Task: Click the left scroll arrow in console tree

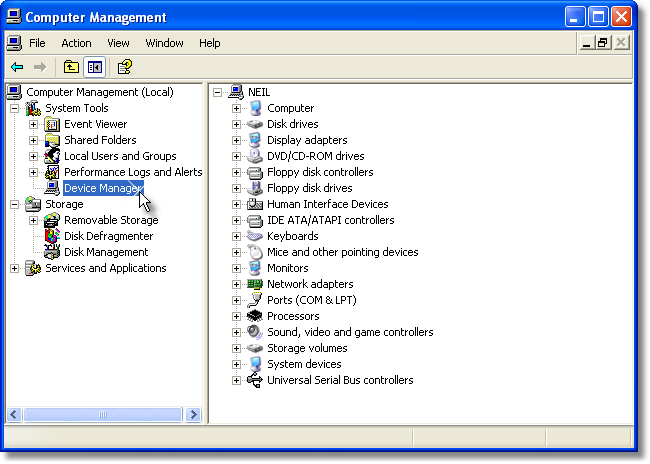Action: click(14, 414)
